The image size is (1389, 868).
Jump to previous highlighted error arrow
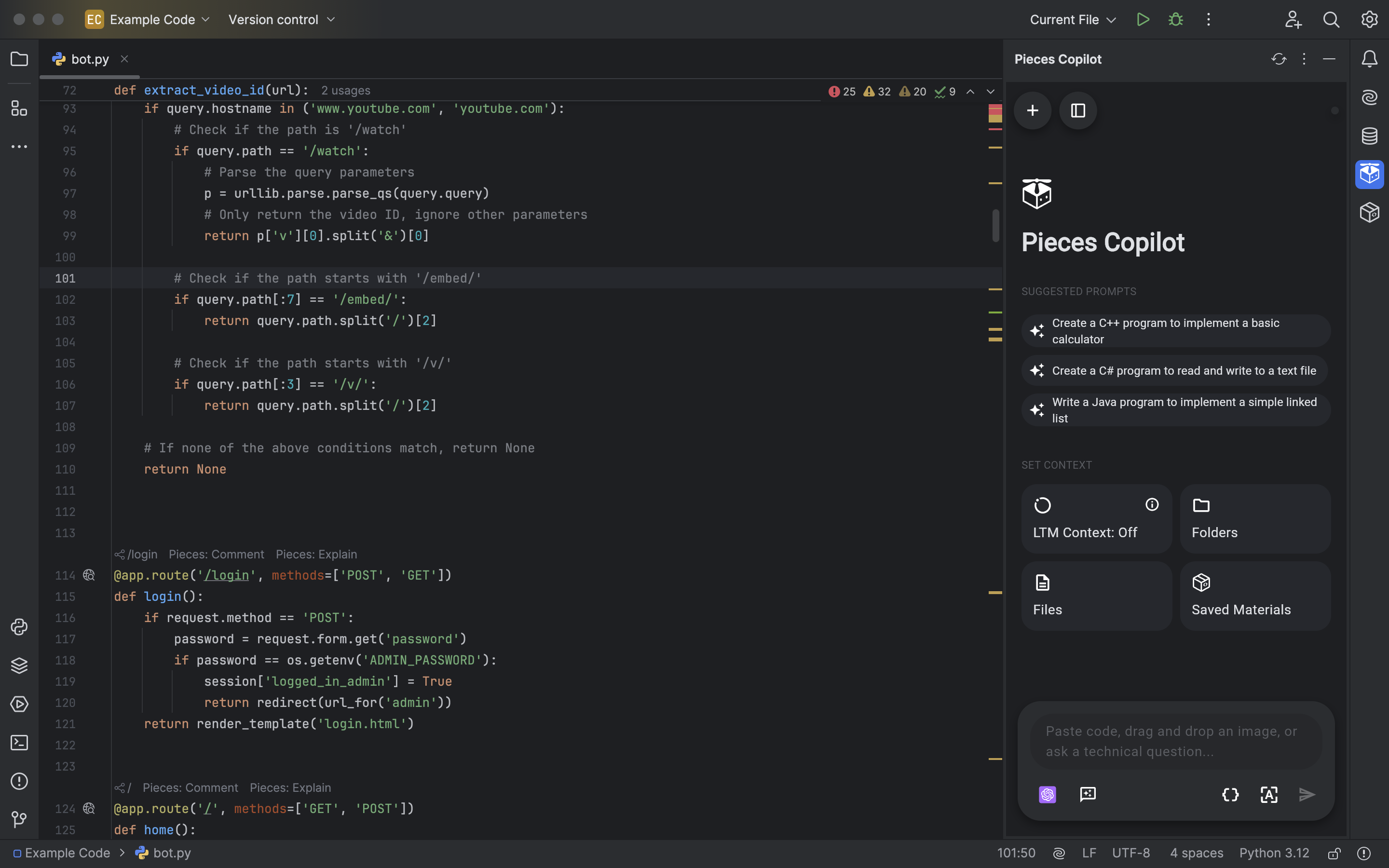pyautogui.click(x=970, y=91)
